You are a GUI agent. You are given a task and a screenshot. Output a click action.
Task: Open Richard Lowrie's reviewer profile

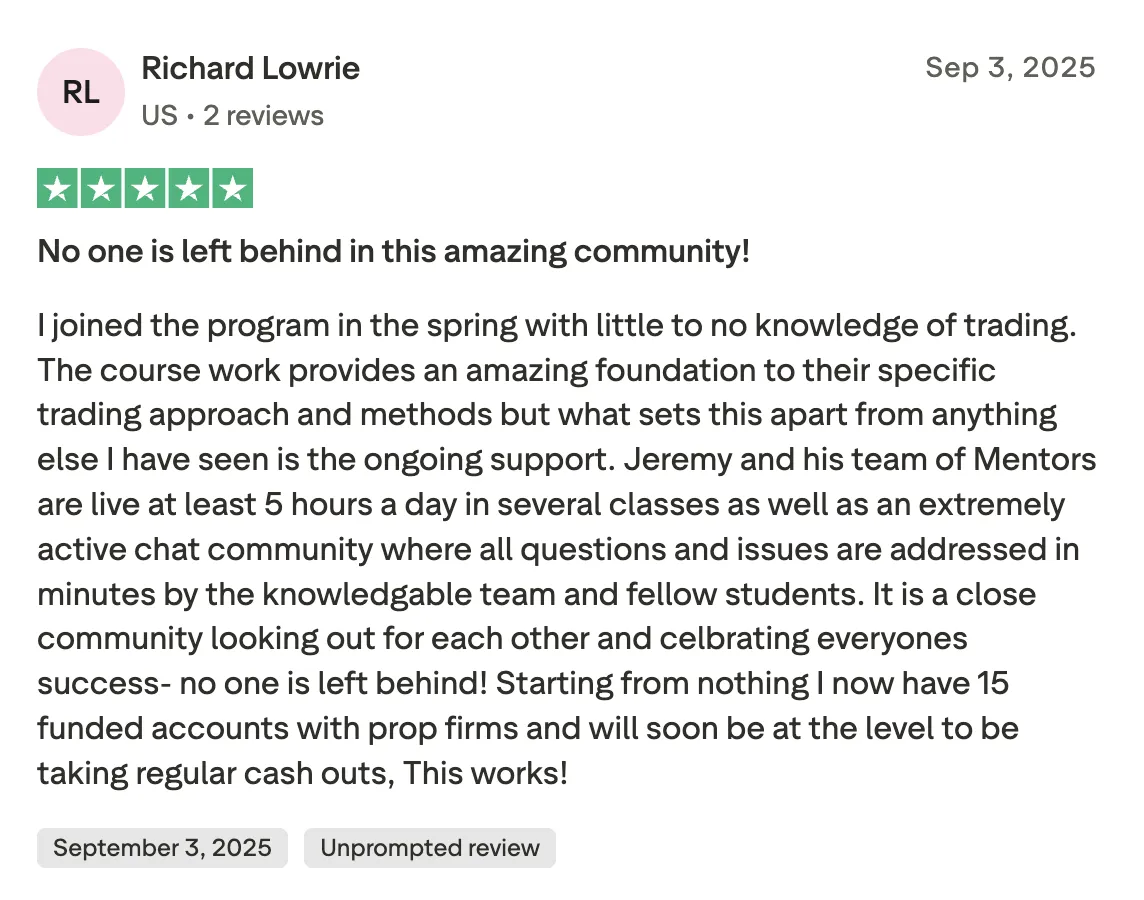click(250, 68)
